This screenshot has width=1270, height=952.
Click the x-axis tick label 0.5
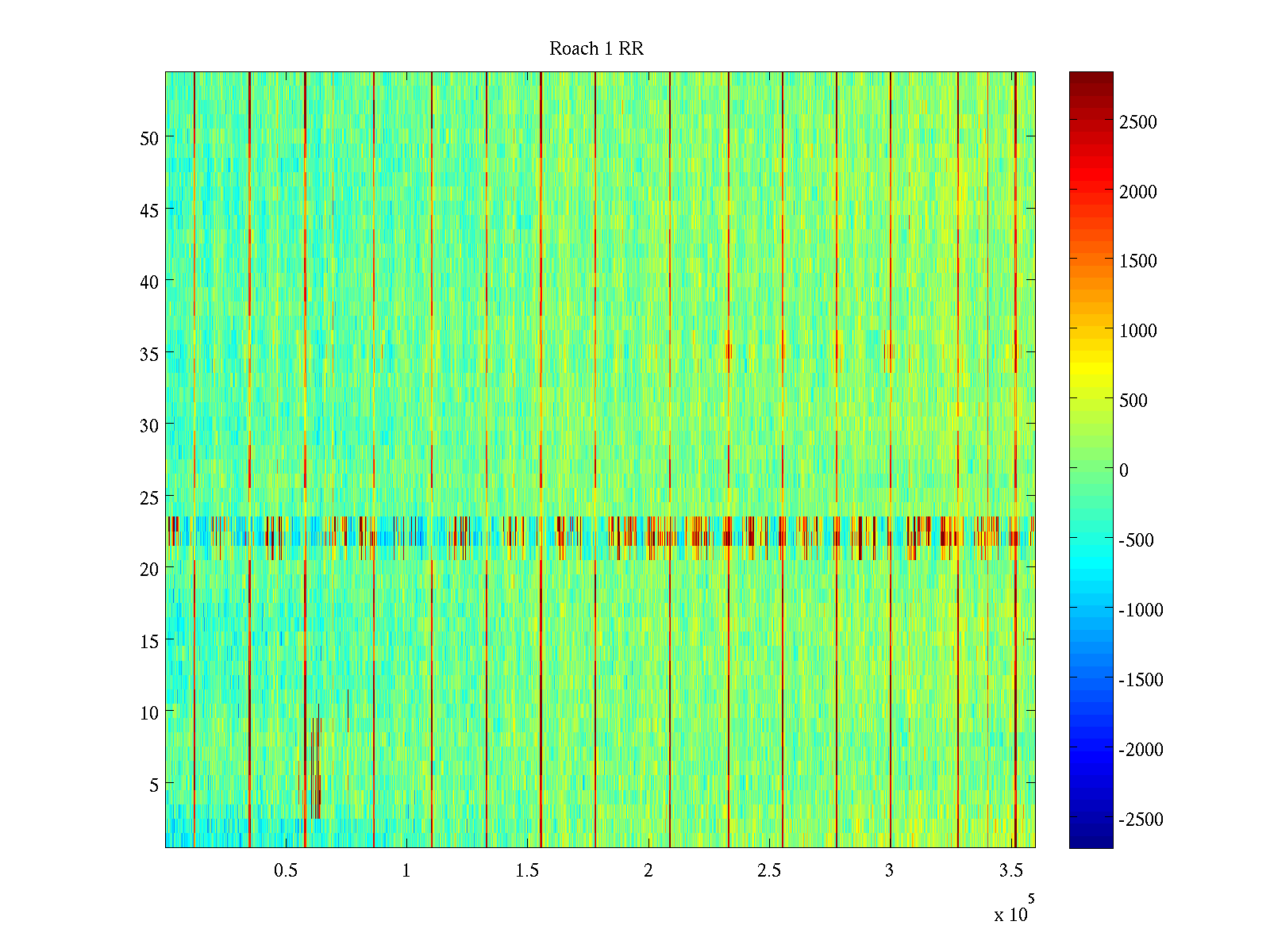(286, 871)
